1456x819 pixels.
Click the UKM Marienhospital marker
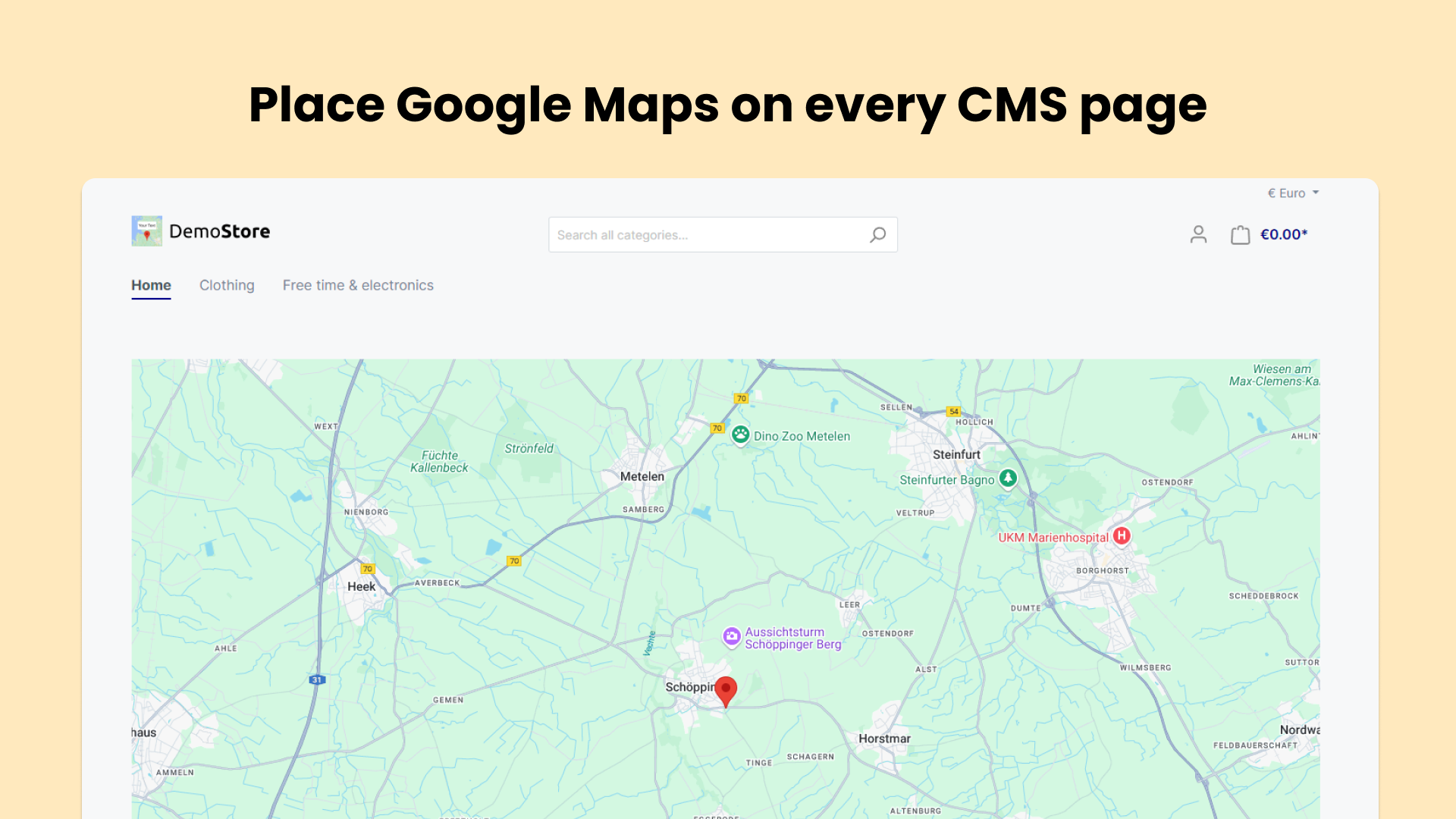pyautogui.click(x=1122, y=536)
